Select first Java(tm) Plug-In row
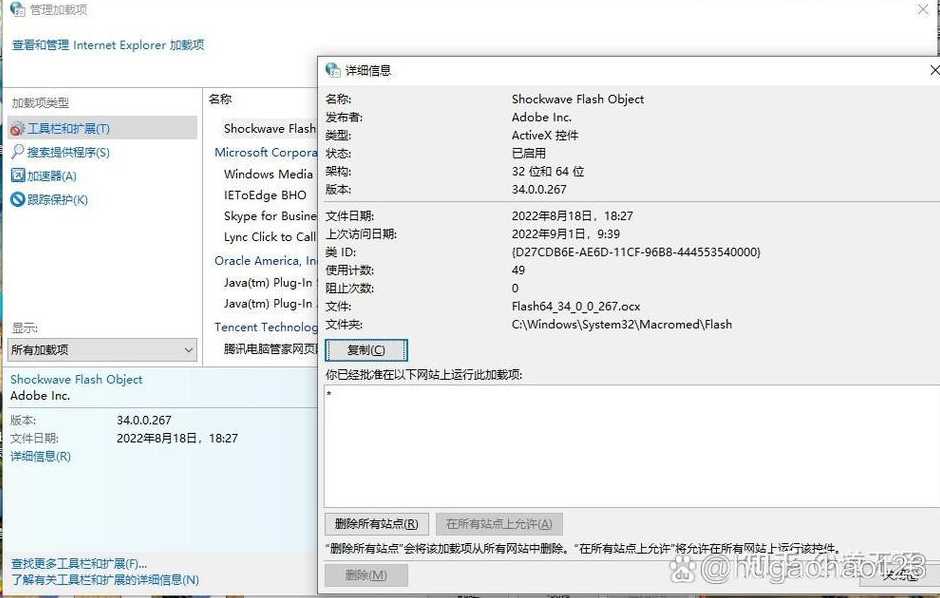Screen dimensions: 940x598 pos(269,282)
